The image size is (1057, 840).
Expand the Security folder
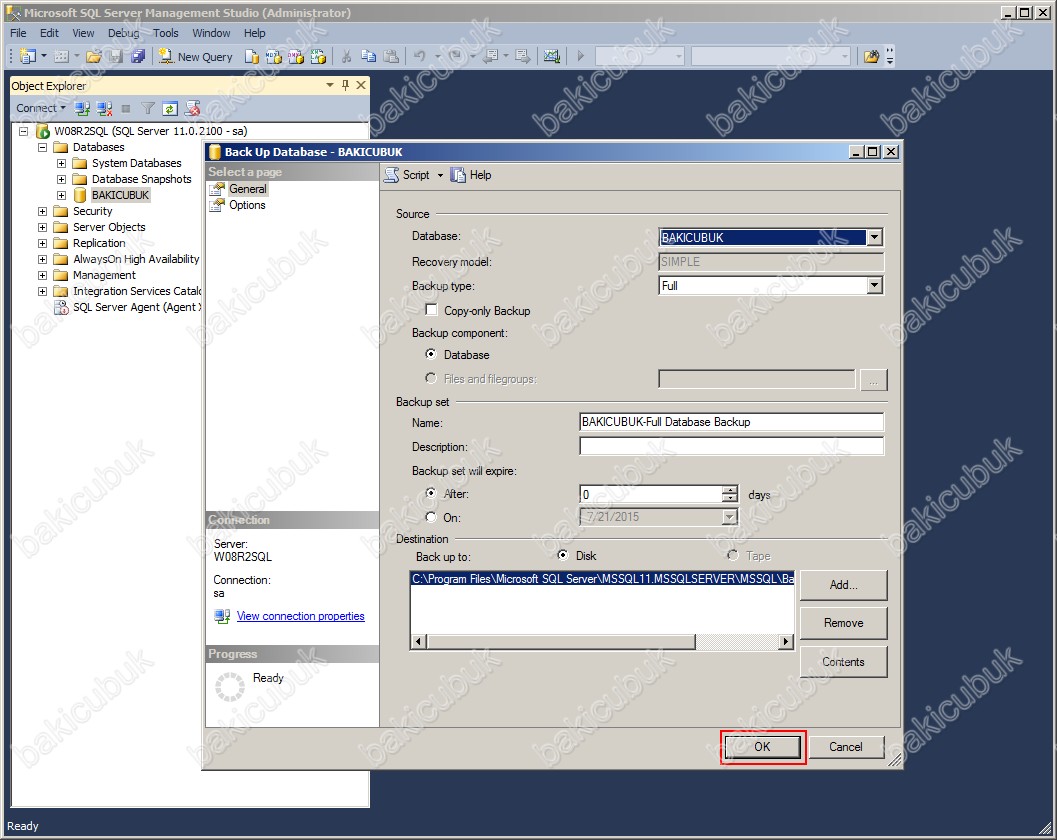tap(42, 211)
